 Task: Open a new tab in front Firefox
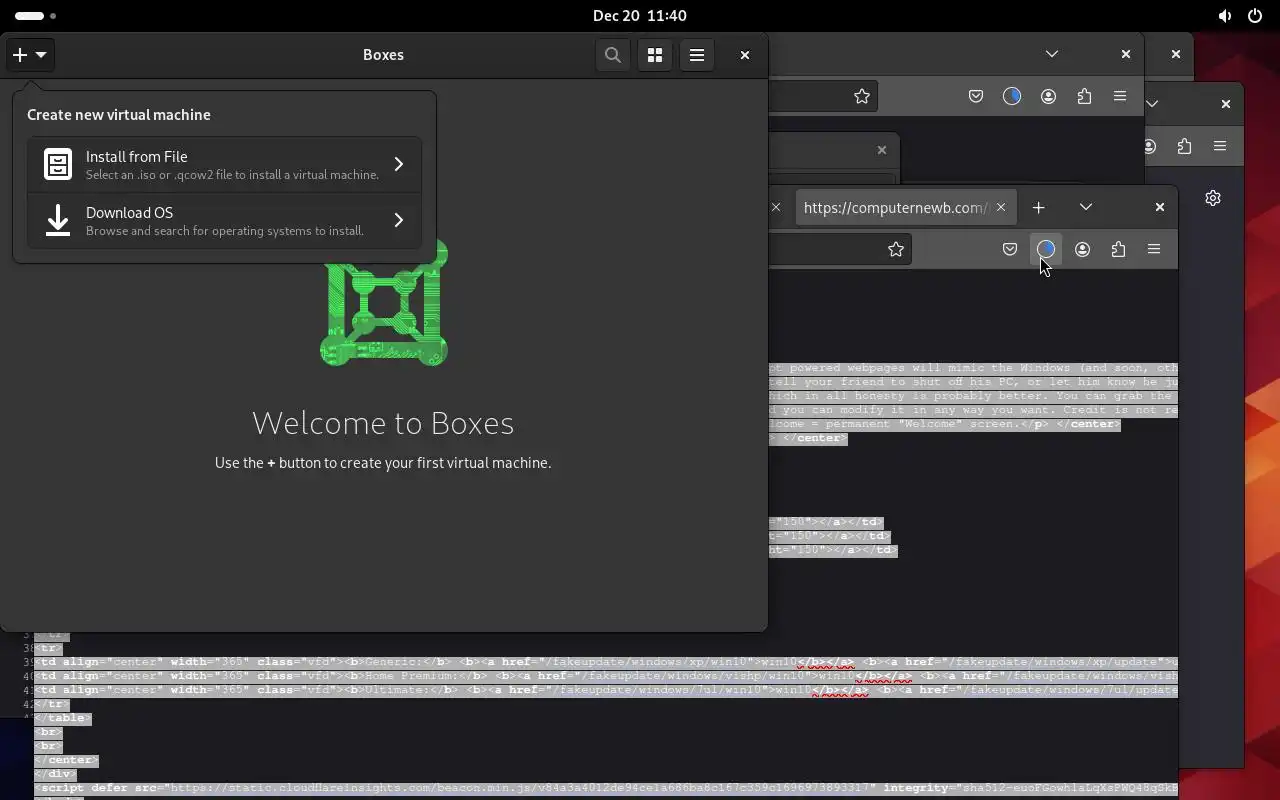1038,207
